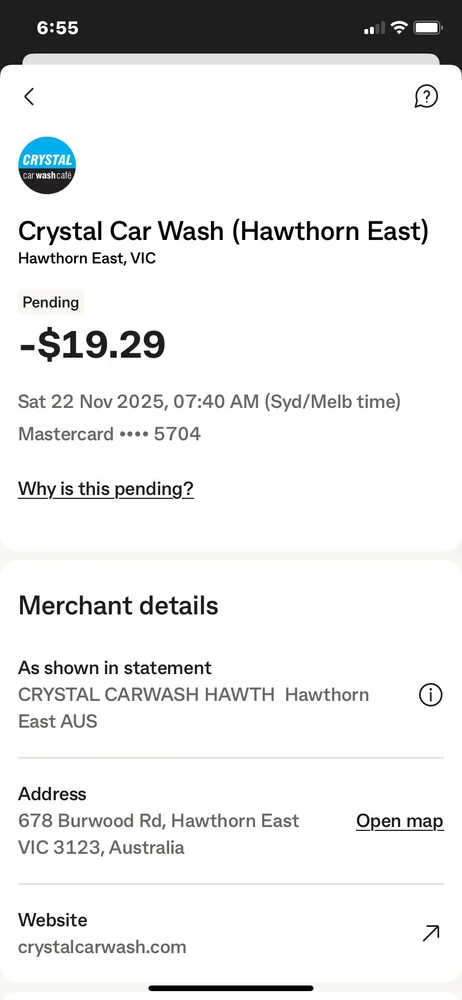Tap the cellular signal bars icon

tap(374, 28)
